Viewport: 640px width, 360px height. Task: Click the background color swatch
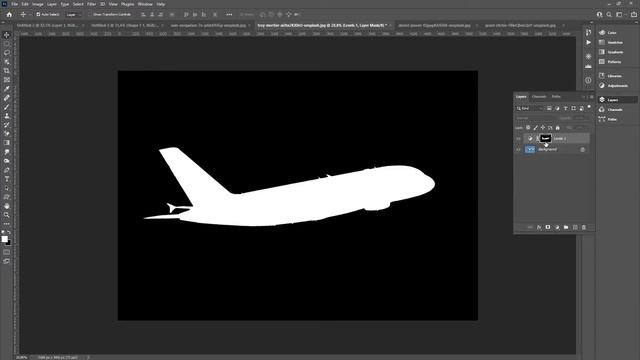click(x=9, y=242)
